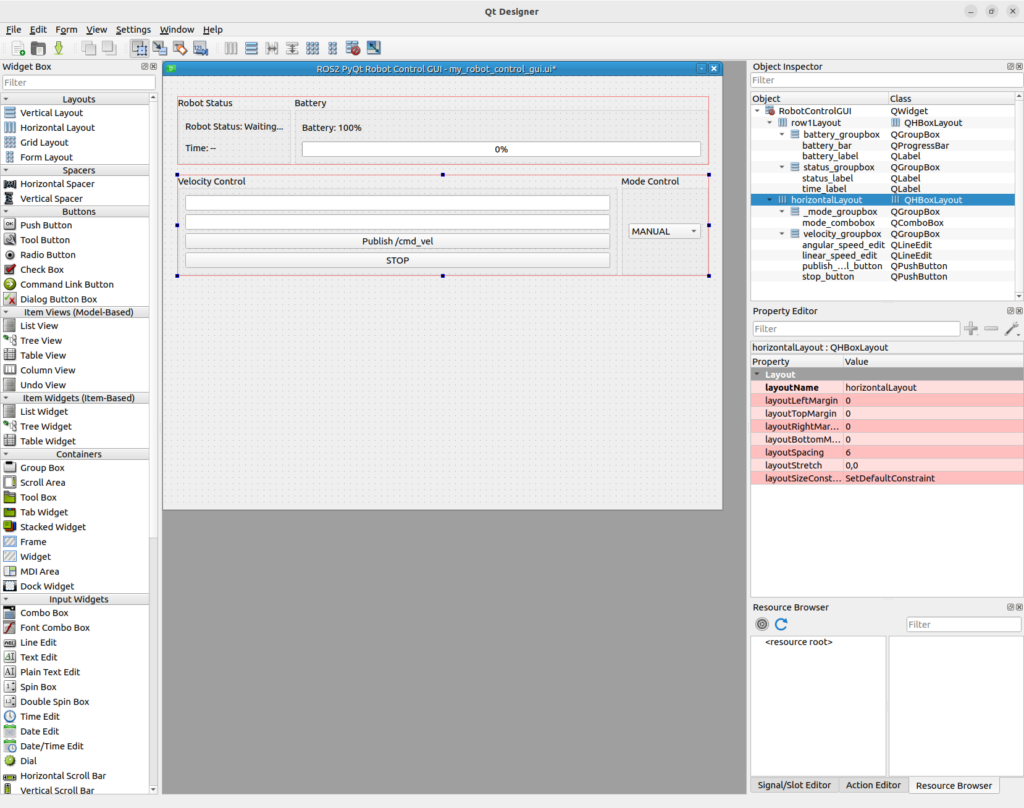Click the green Save Form arrow icon

tap(59, 48)
